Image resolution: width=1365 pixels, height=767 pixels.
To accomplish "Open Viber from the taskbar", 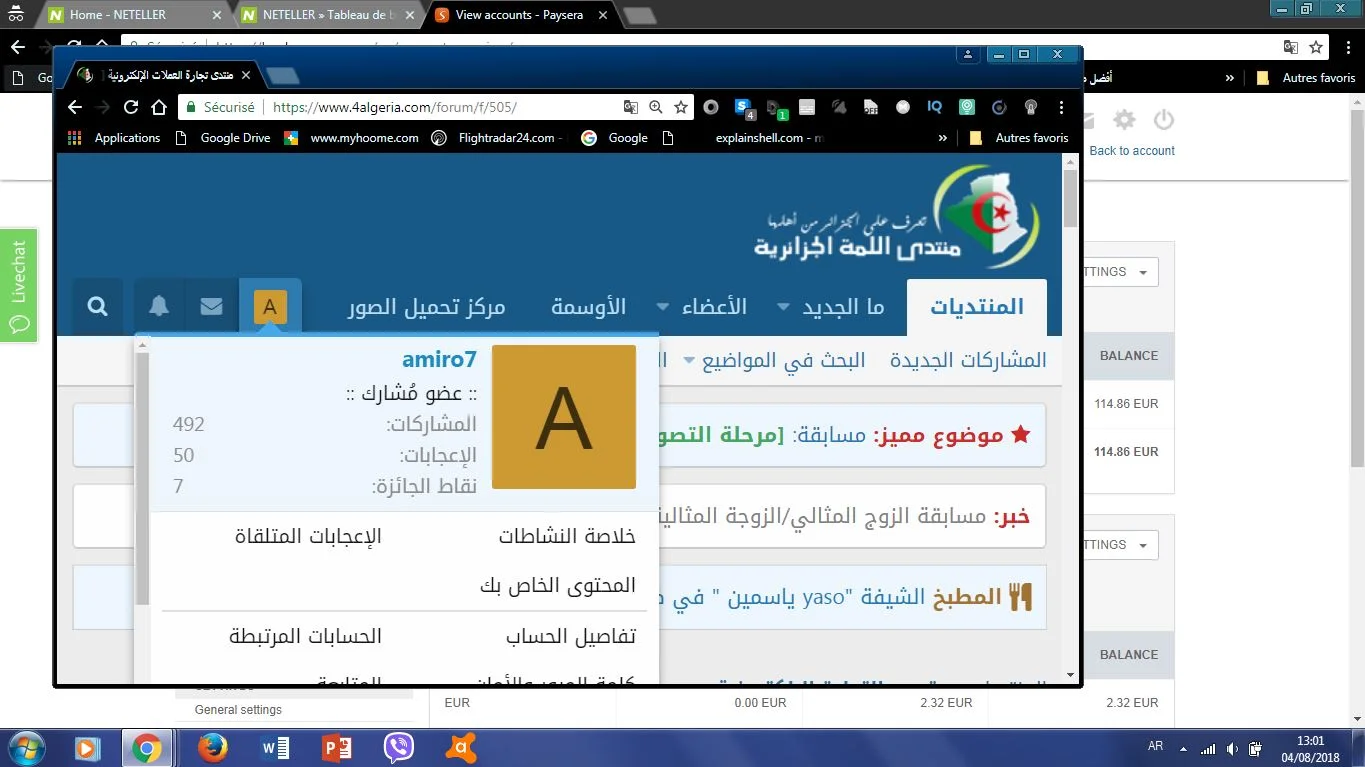I will tap(399, 747).
